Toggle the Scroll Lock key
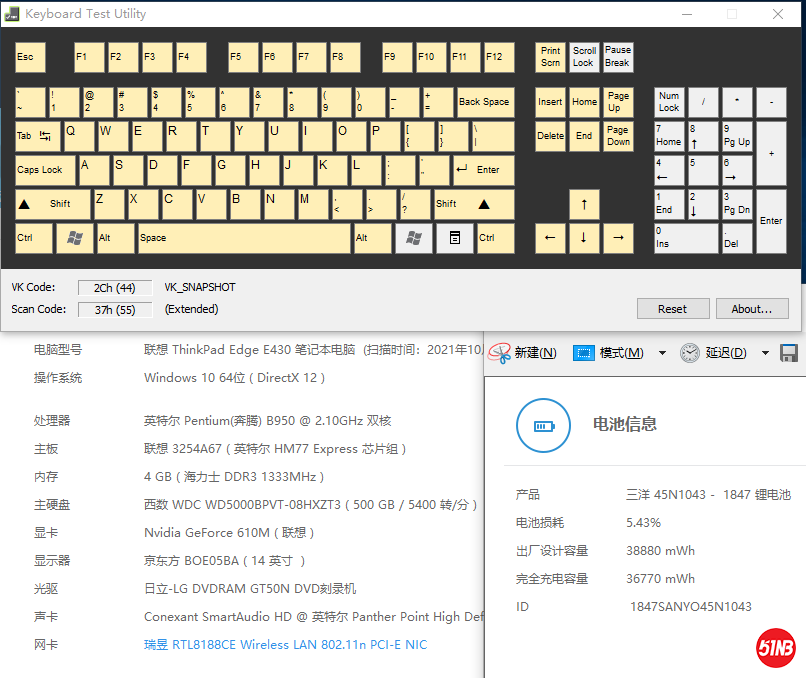 tap(584, 57)
